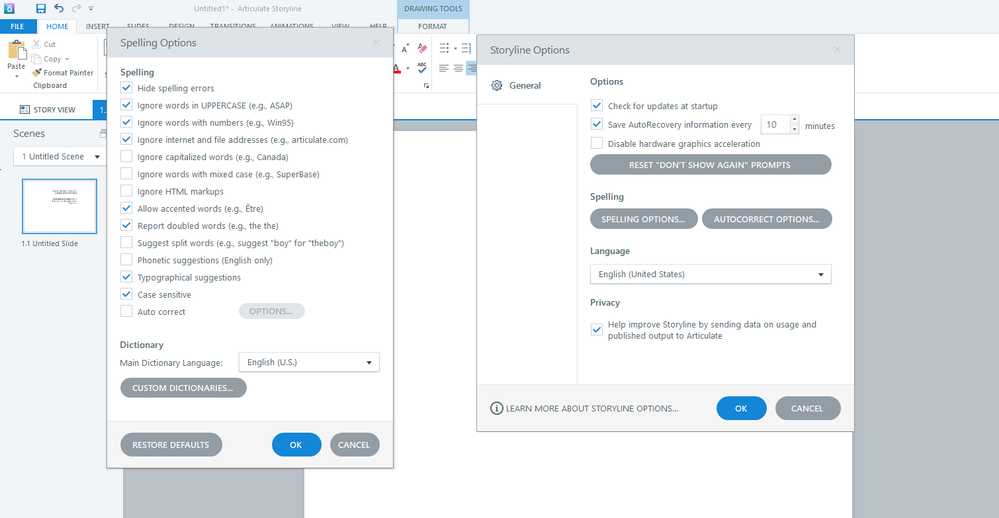The width and height of the screenshot is (999, 518).
Task: Open Custom Dictionaries button
Action: click(x=183, y=387)
